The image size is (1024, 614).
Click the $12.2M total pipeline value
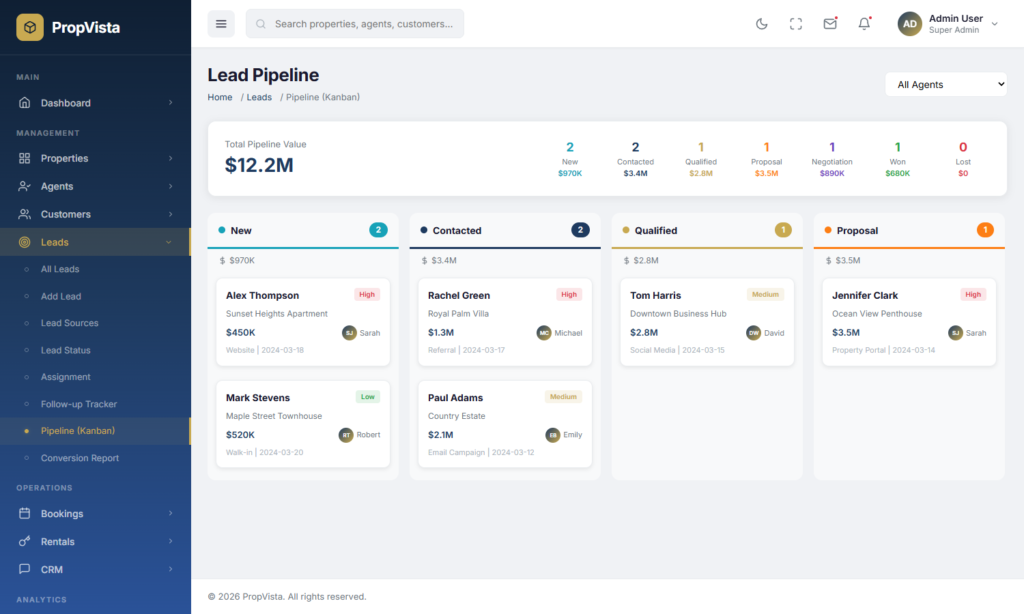pos(259,165)
